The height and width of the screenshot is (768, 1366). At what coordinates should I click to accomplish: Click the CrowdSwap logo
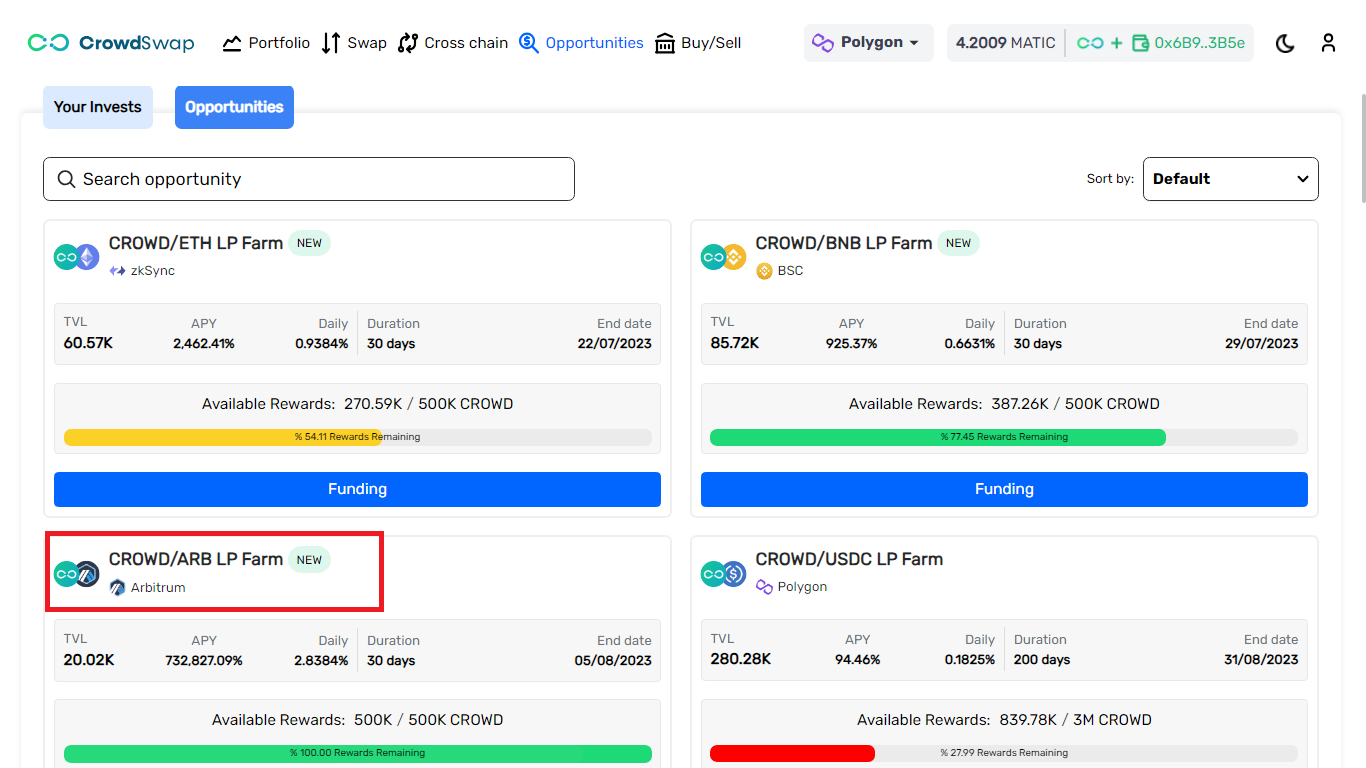111,43
